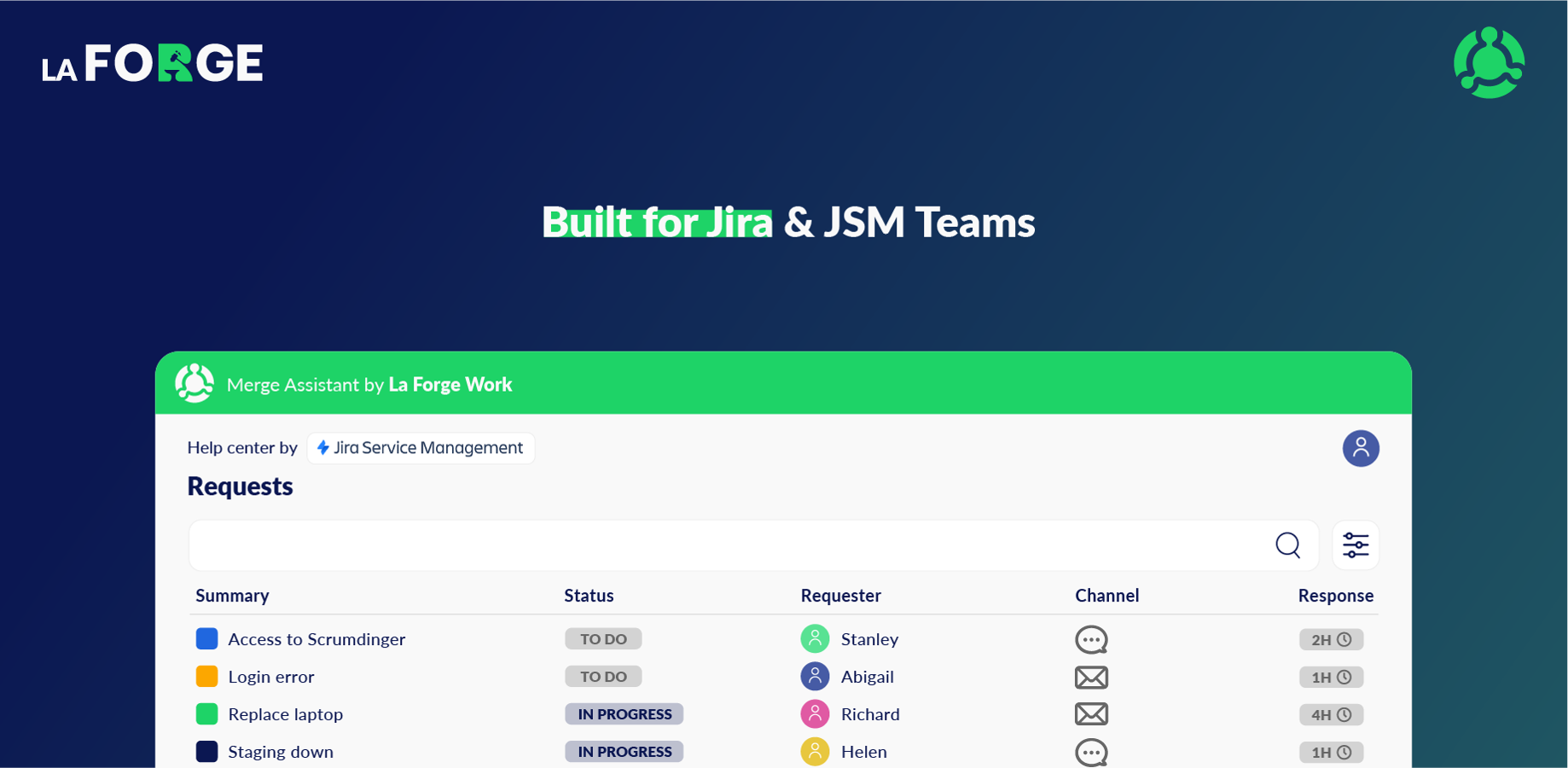Image resolution: width=1568 pixels, height=768 pixels.
Task: Click email channel icon for Replace laptop
Action: 1091,714
